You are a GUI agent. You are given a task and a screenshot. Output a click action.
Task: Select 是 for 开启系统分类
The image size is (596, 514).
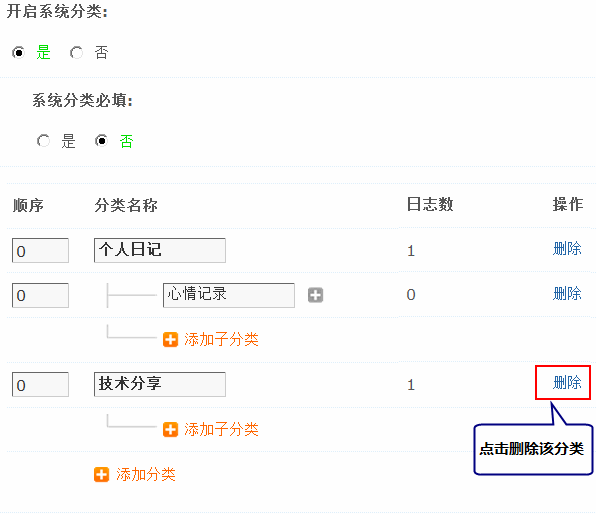18,52
